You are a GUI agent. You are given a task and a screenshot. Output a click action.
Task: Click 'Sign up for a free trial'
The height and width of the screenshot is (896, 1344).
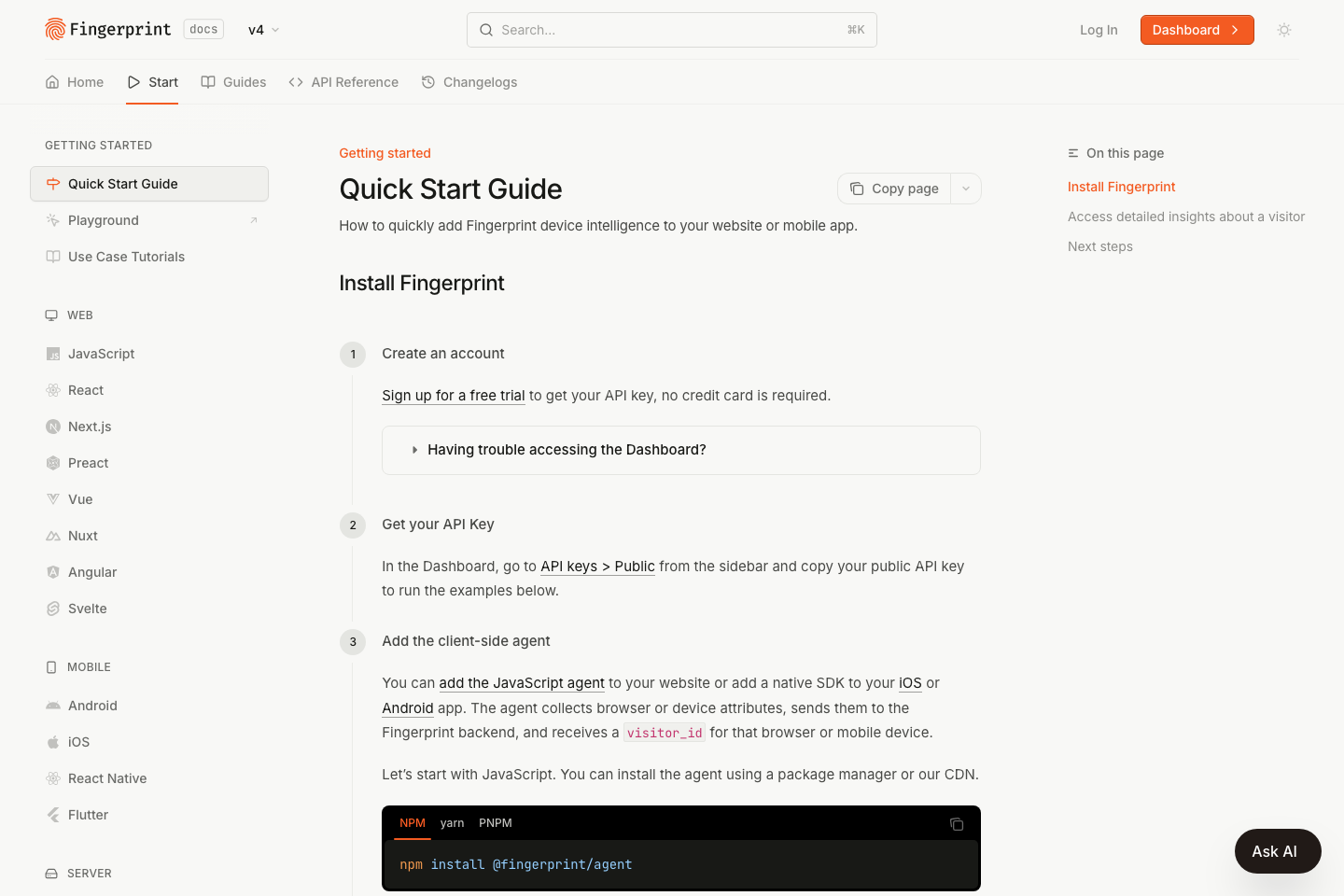pyautogui.click(x=453, y=395)
